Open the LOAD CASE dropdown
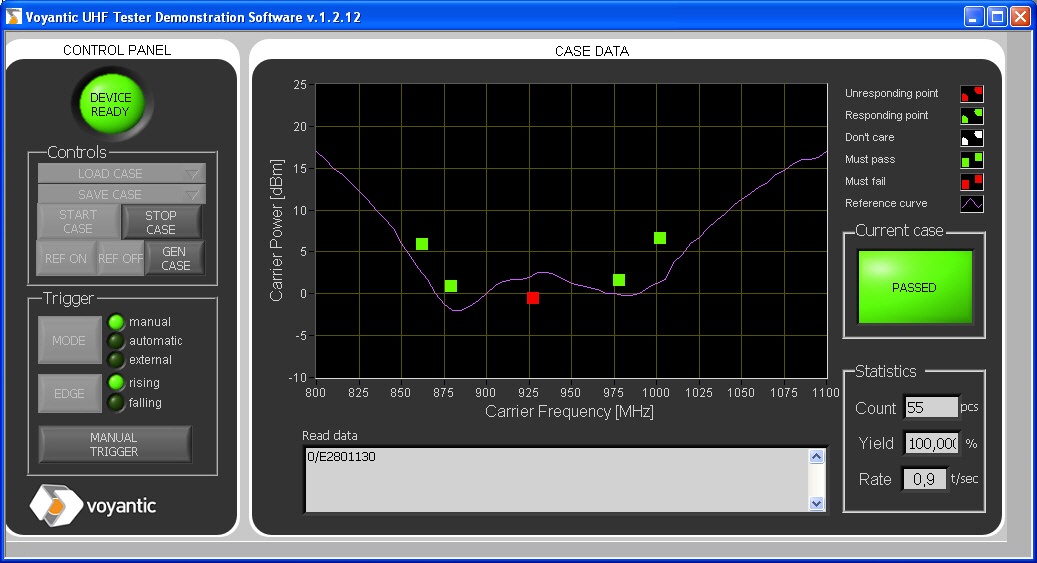The width and height of the screenshot is (1037, 563). click(x=121, y=174)
